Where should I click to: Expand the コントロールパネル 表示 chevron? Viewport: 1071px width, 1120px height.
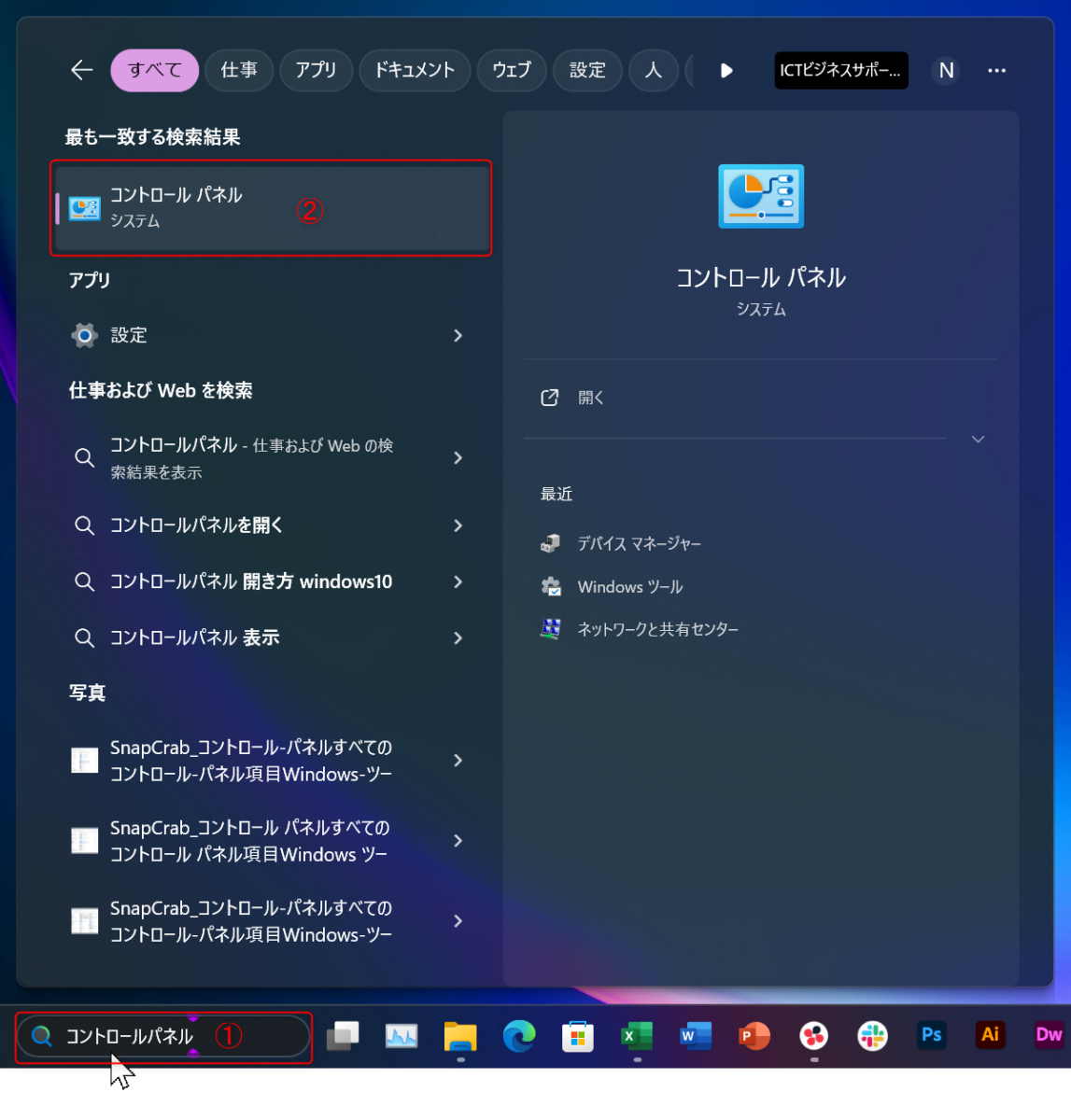click(458, 637)
